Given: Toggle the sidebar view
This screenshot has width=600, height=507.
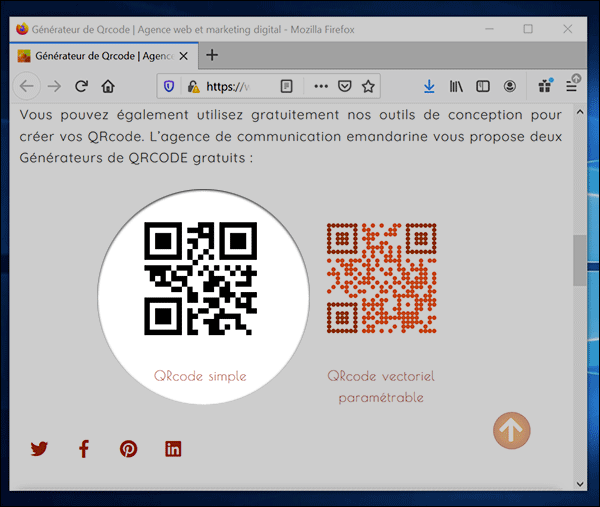Looking at the screenshot, I should pos(483,87).
